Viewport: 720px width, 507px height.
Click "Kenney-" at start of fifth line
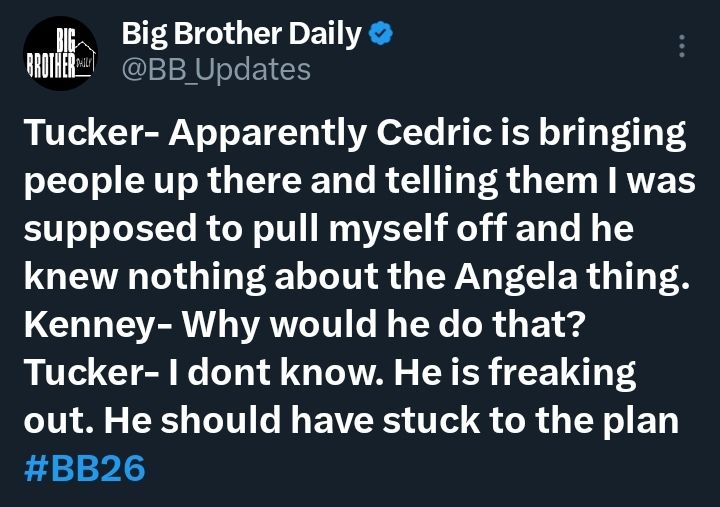98,324
